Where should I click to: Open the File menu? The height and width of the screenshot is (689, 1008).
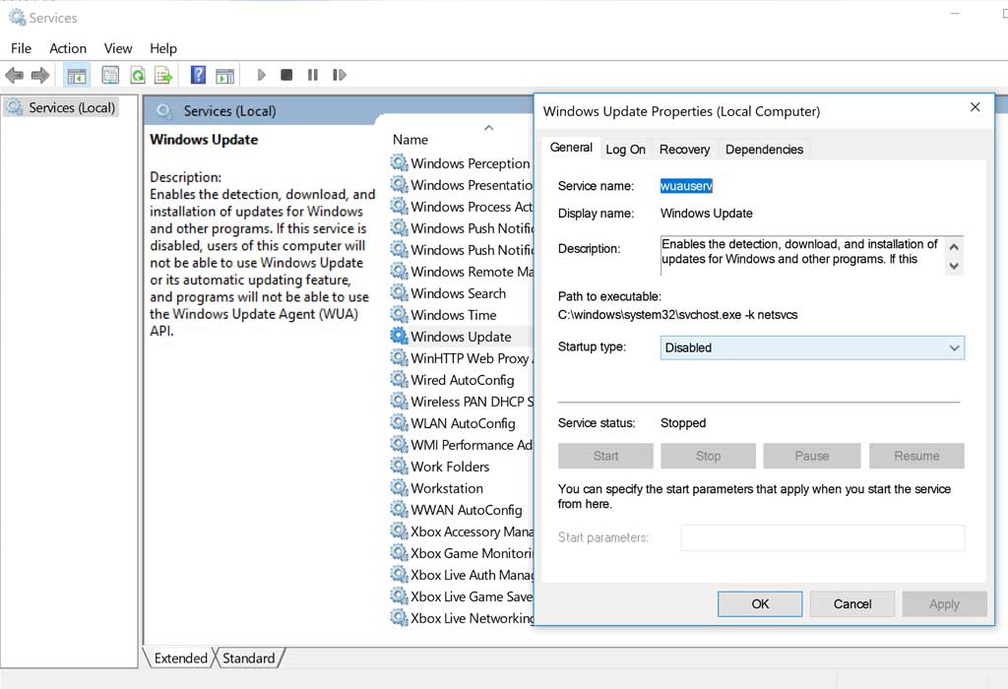(21, 48)
